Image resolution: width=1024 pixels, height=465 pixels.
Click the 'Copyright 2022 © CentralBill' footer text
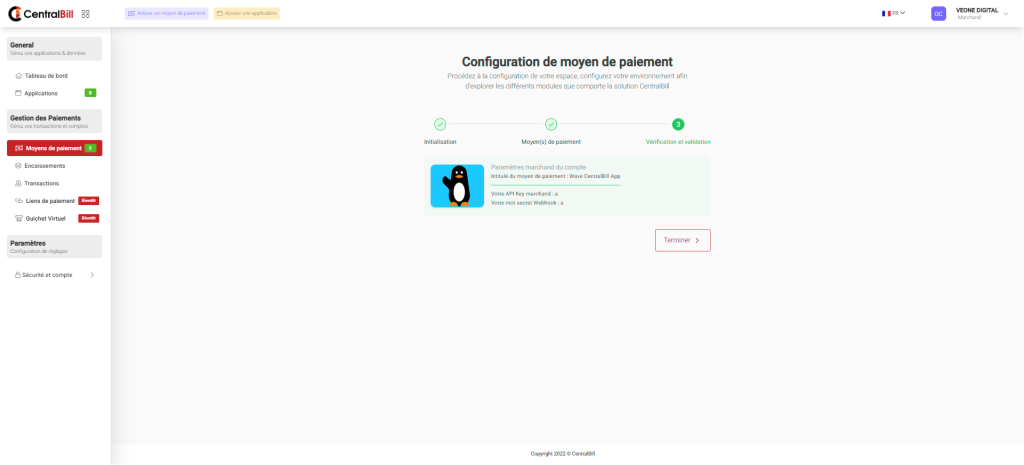click(563, 454)
